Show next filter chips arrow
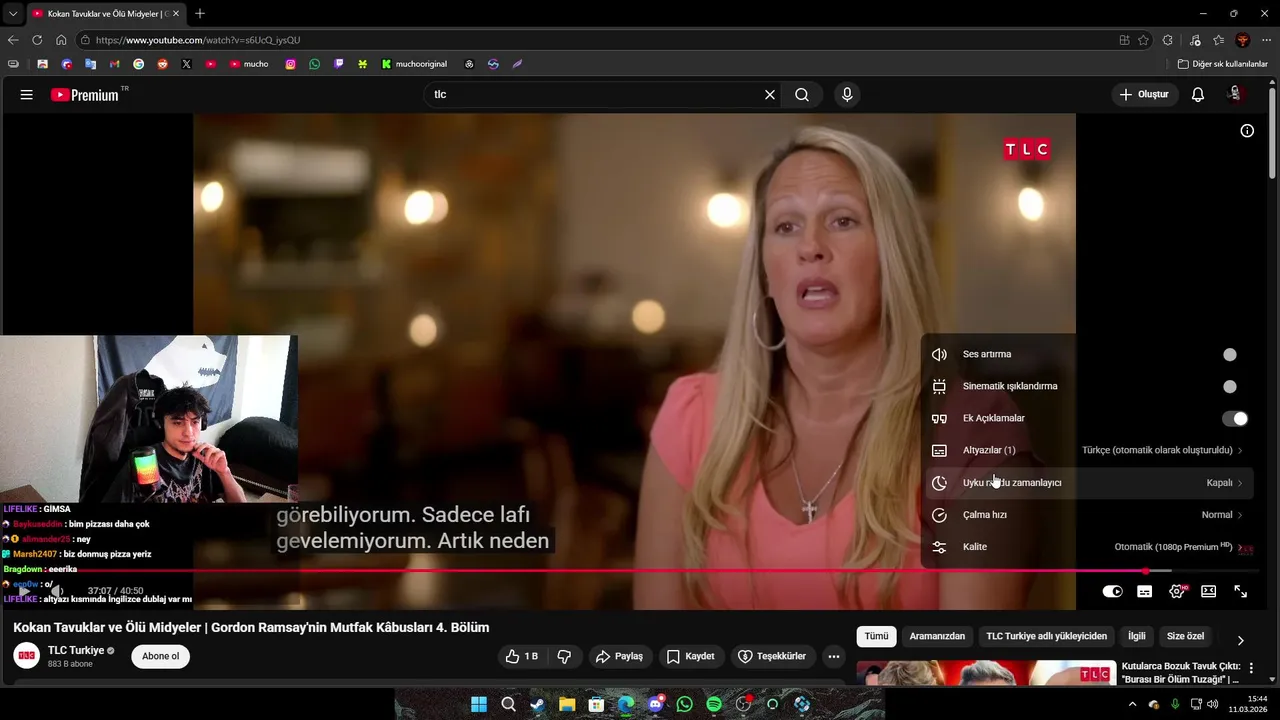Screen dimensions: 1280x720 (1240, 640)
